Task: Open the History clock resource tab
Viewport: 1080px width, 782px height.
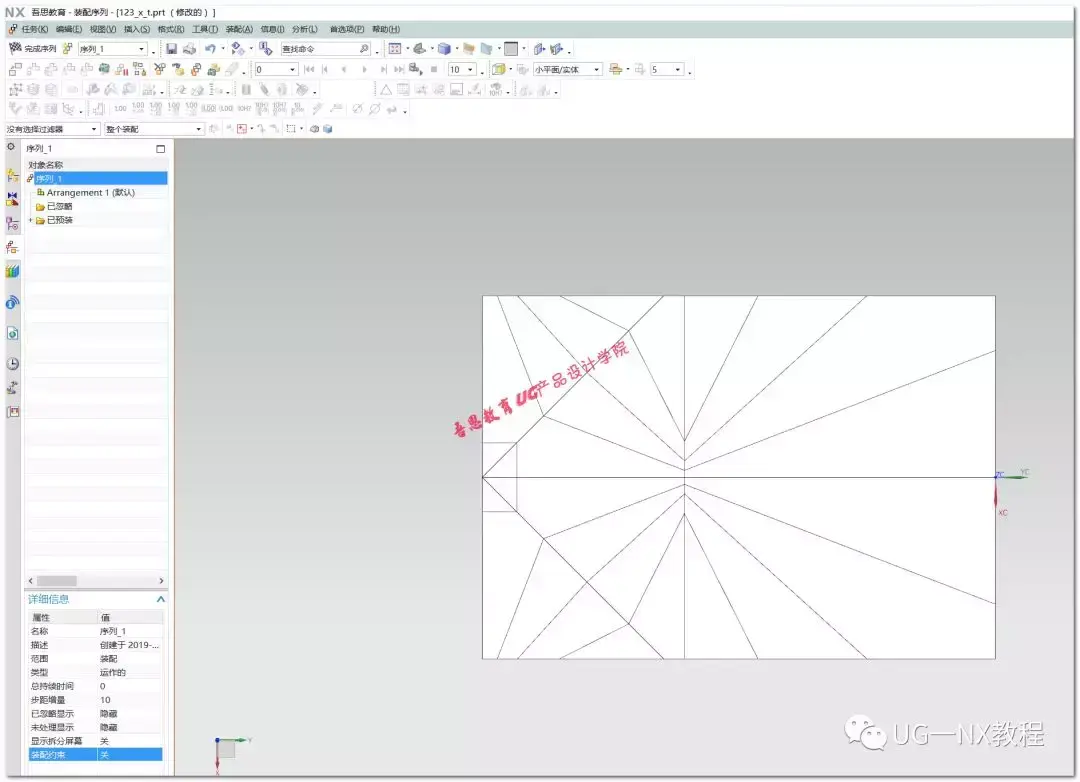Action: [12, 364]
